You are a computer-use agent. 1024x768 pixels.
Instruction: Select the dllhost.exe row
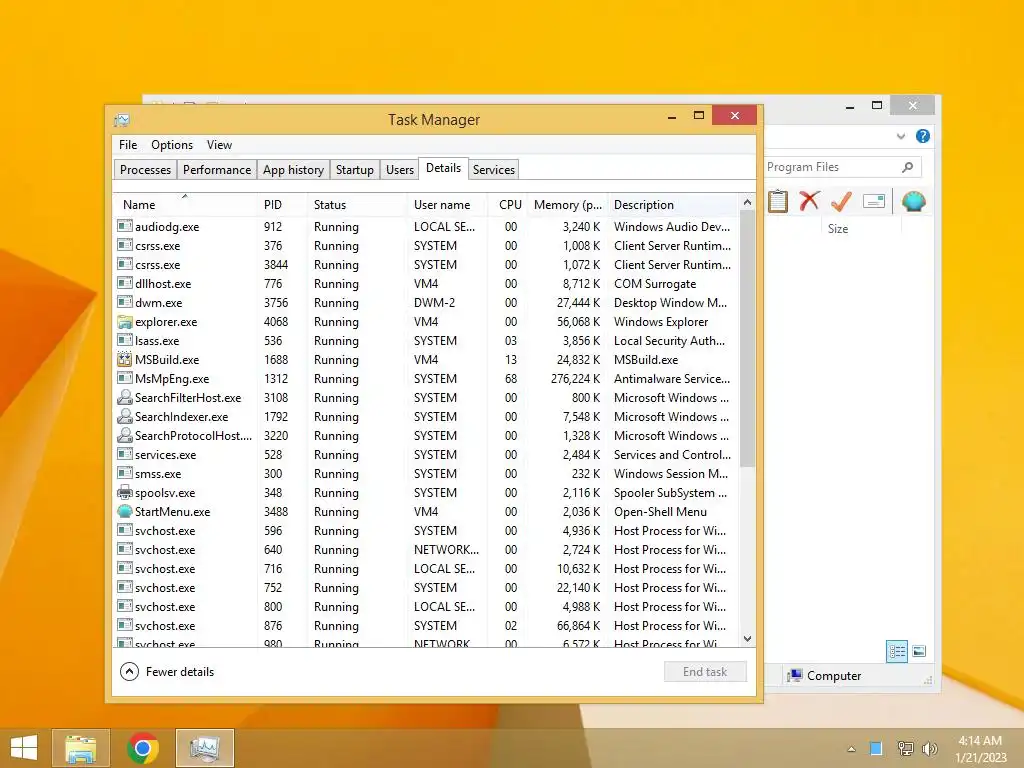(x=426, y=283)
